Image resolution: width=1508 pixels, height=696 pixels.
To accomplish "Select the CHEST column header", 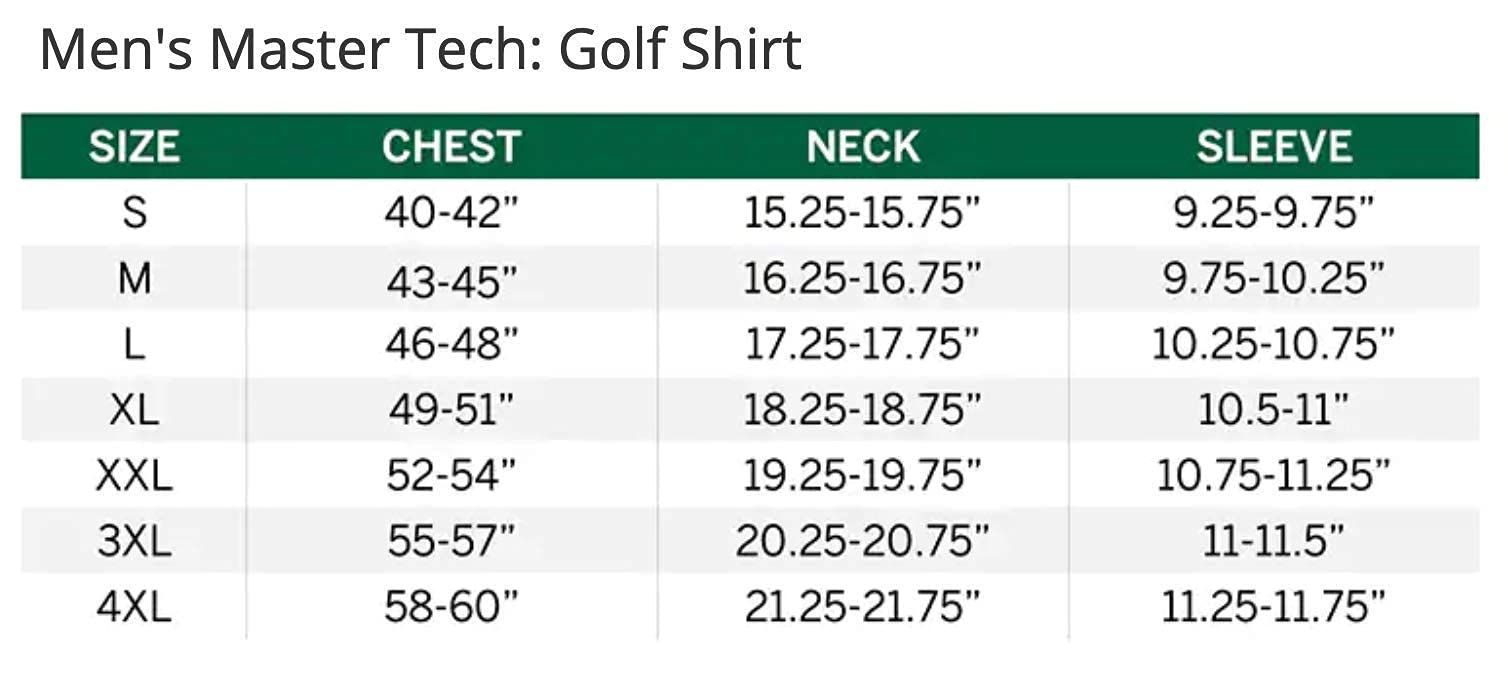I will tap(451, 147).
